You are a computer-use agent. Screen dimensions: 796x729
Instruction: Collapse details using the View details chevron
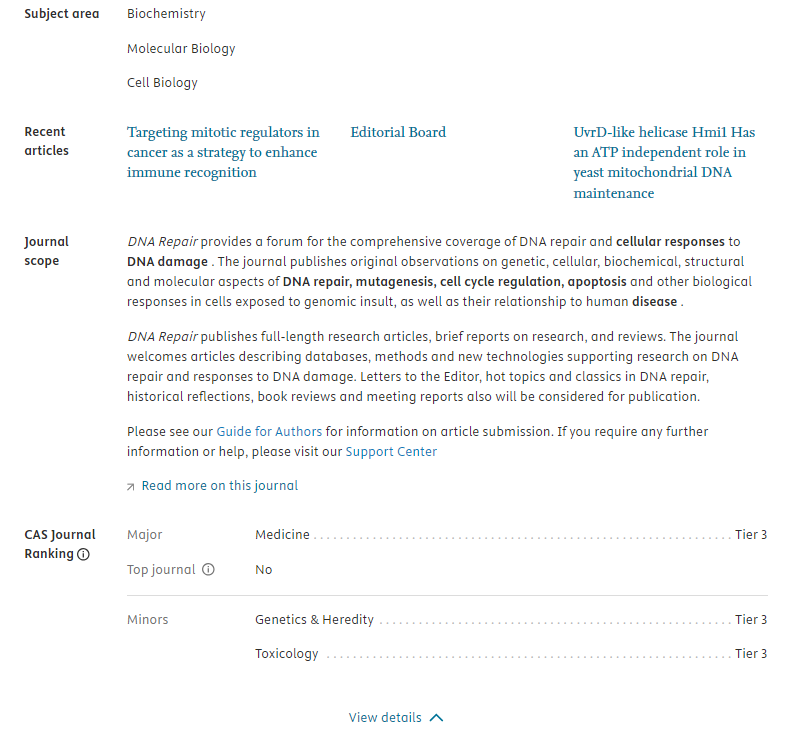click(435, 718)
